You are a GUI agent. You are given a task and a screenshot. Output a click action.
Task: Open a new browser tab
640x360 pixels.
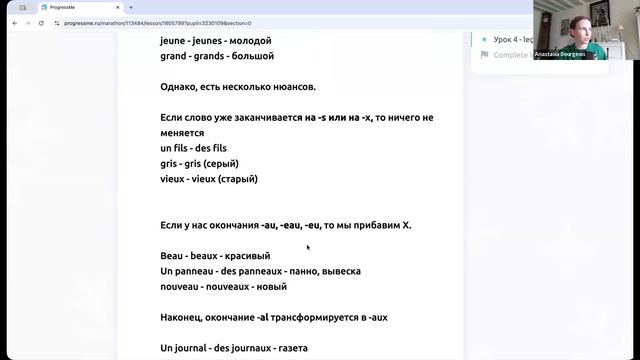(131, 7)
